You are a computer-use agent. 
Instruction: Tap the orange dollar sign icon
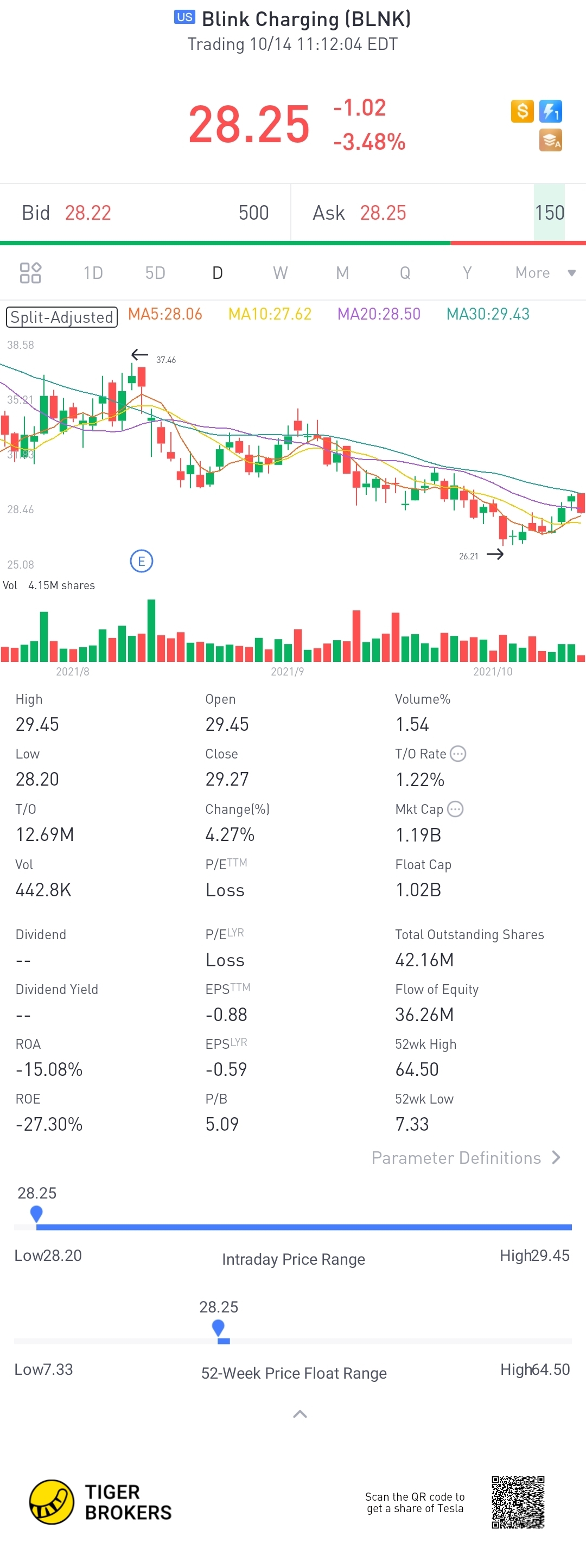coord(522,111)
